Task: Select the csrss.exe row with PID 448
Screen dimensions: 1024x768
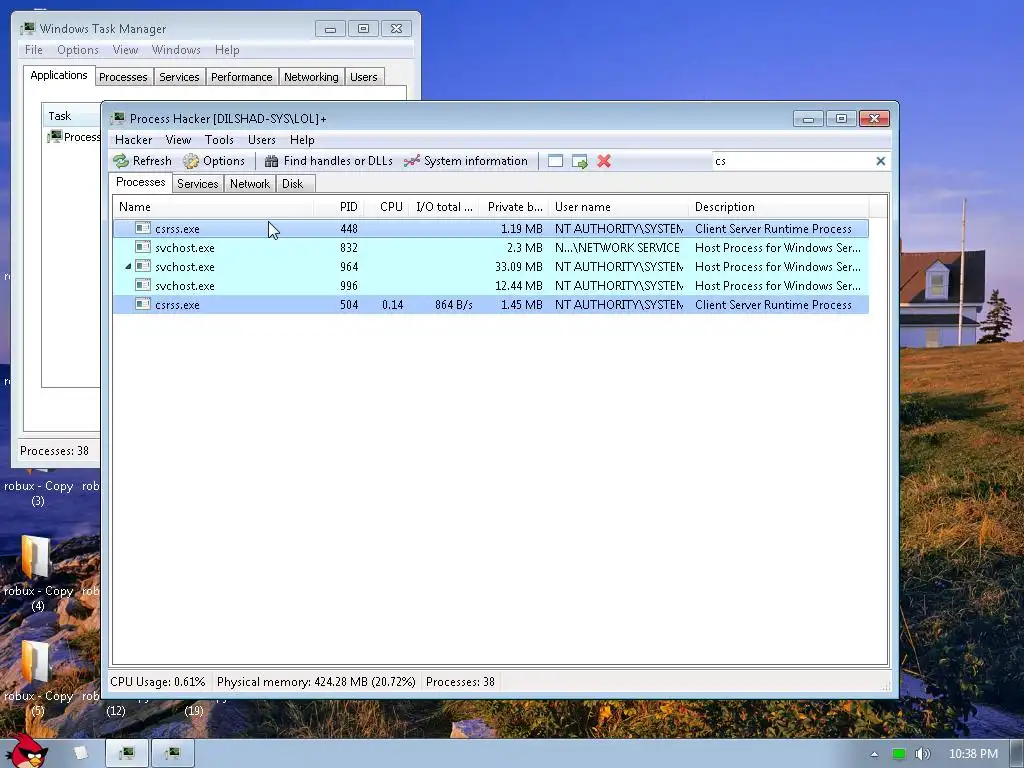Action: 490,229
